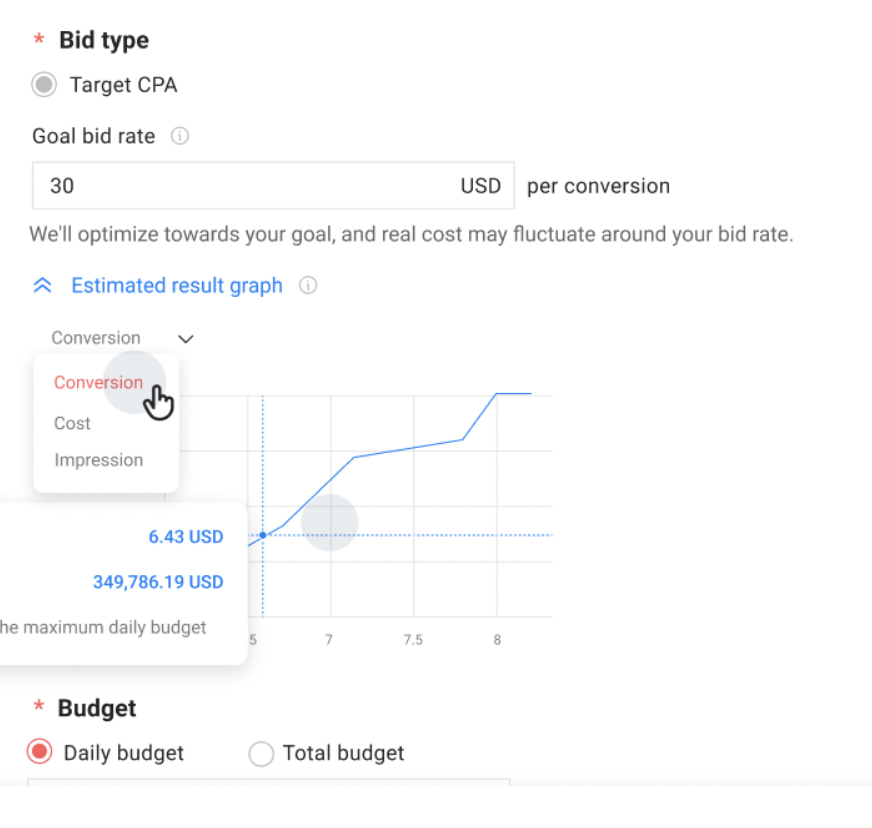Click the hand cursor pointer over Conversion
The height and width of the screenshot is (828, 872).
[x=158, y=400]
